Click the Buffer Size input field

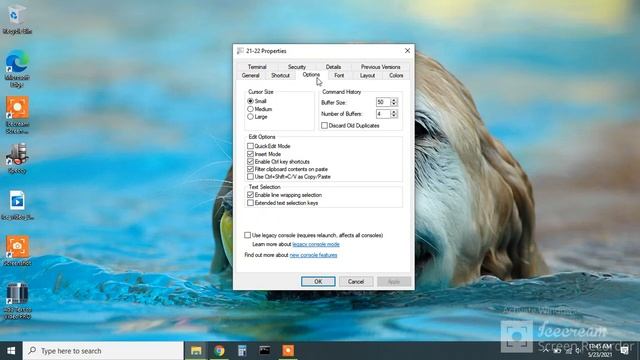(x=383, y=102)
